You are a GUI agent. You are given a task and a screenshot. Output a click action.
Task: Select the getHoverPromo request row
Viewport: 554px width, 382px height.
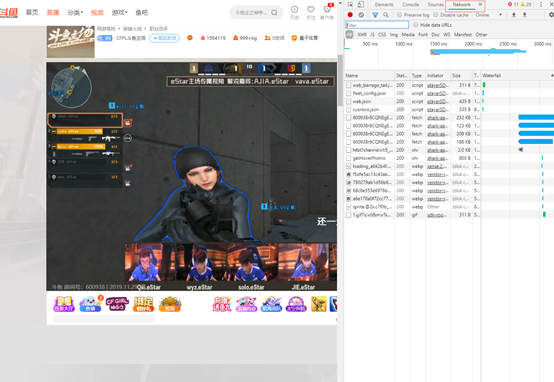click(x=449, y=158)
